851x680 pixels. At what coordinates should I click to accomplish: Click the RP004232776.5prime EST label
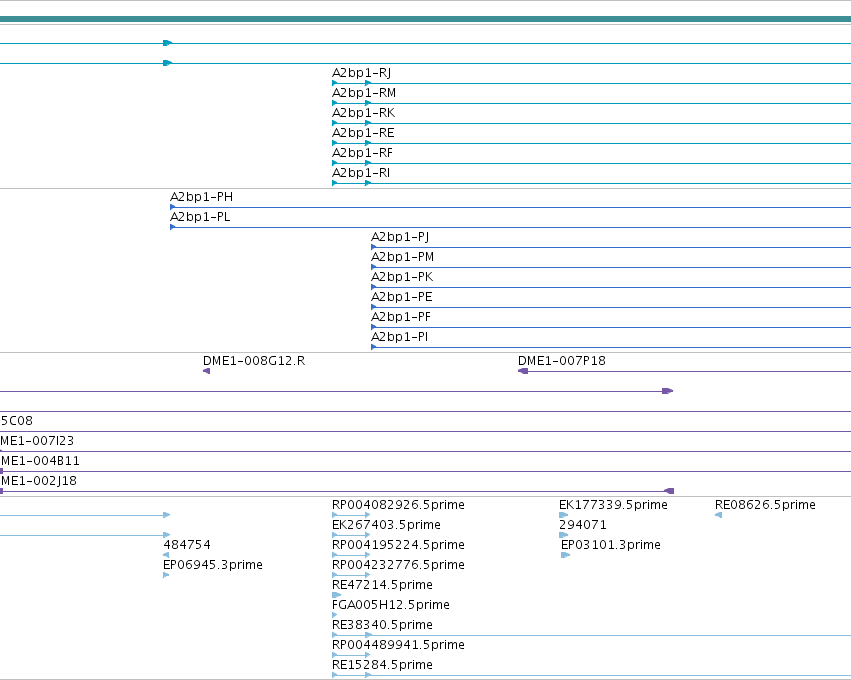(x=398, y=565)
